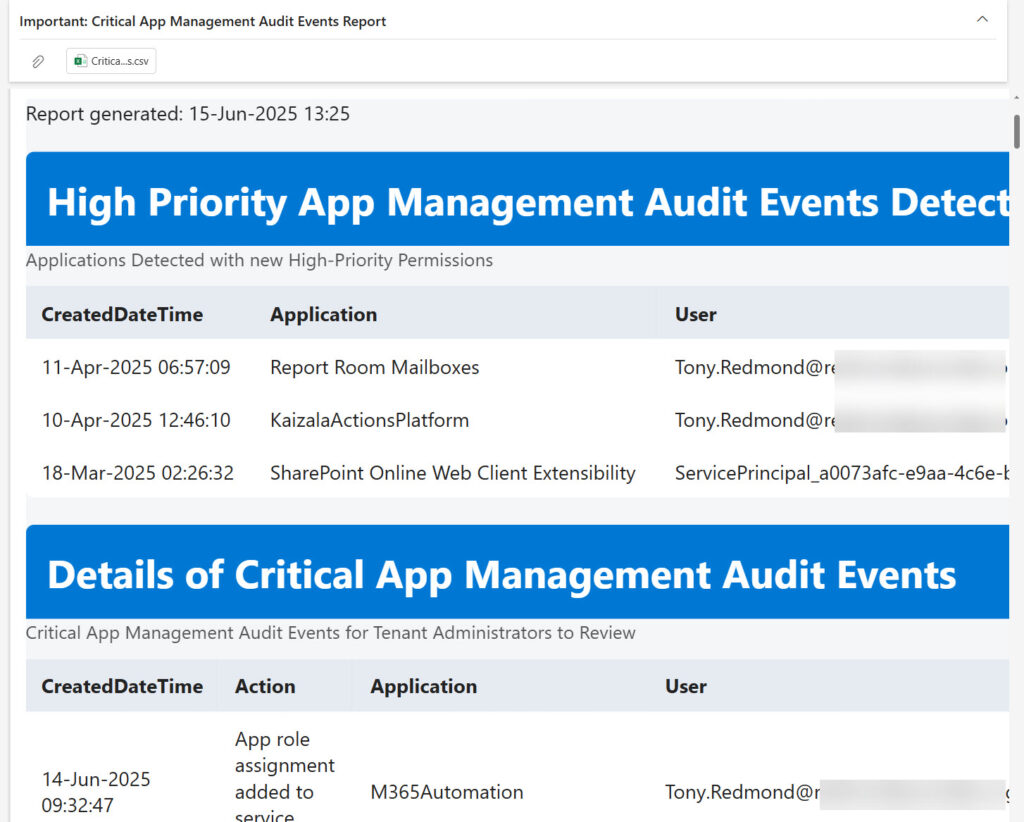Click the first table's User header
Image resolution: width=1024 pixels, height=822 pixels.
696,314
